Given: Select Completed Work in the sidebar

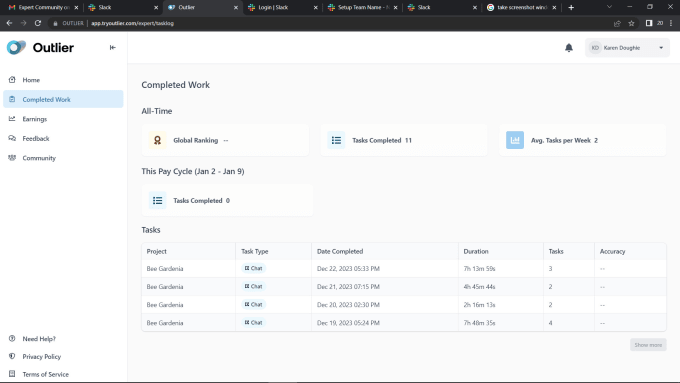Looking at the screenshot, I should coord(63,99).
